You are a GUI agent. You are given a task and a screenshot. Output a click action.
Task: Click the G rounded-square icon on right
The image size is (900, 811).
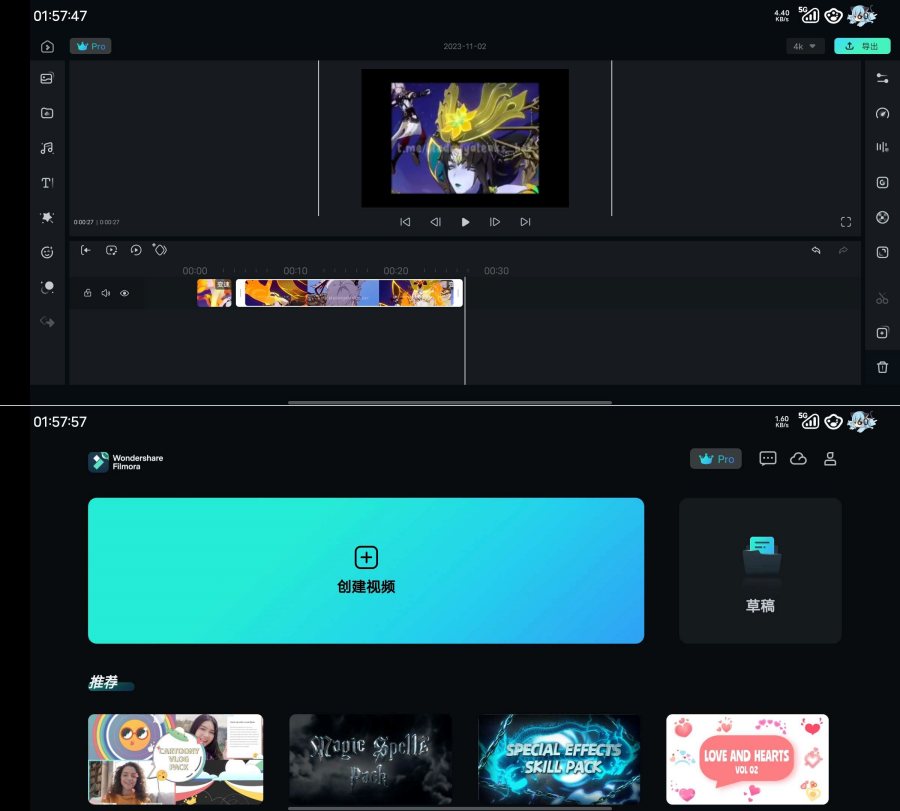click(x=882, y=183)
